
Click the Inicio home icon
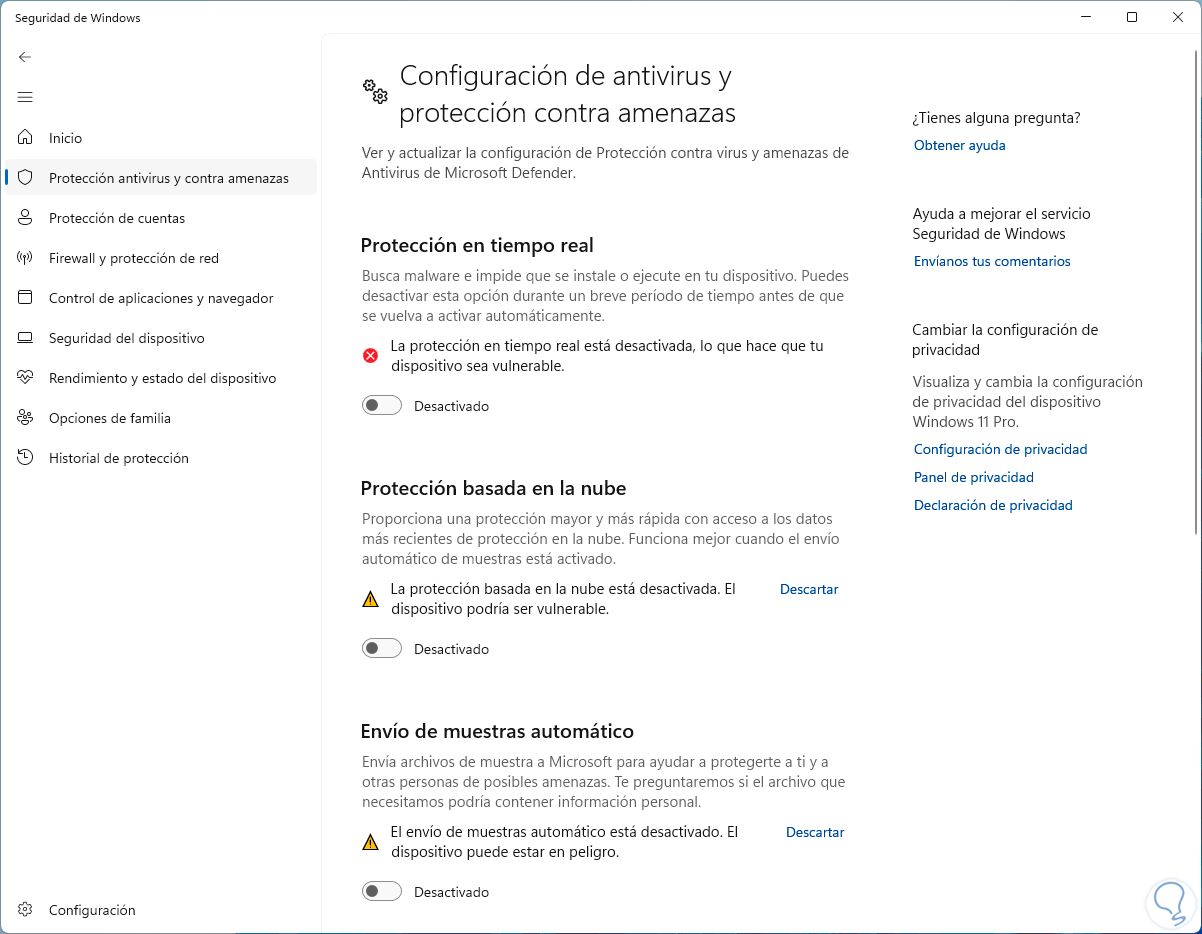[26, 138]
